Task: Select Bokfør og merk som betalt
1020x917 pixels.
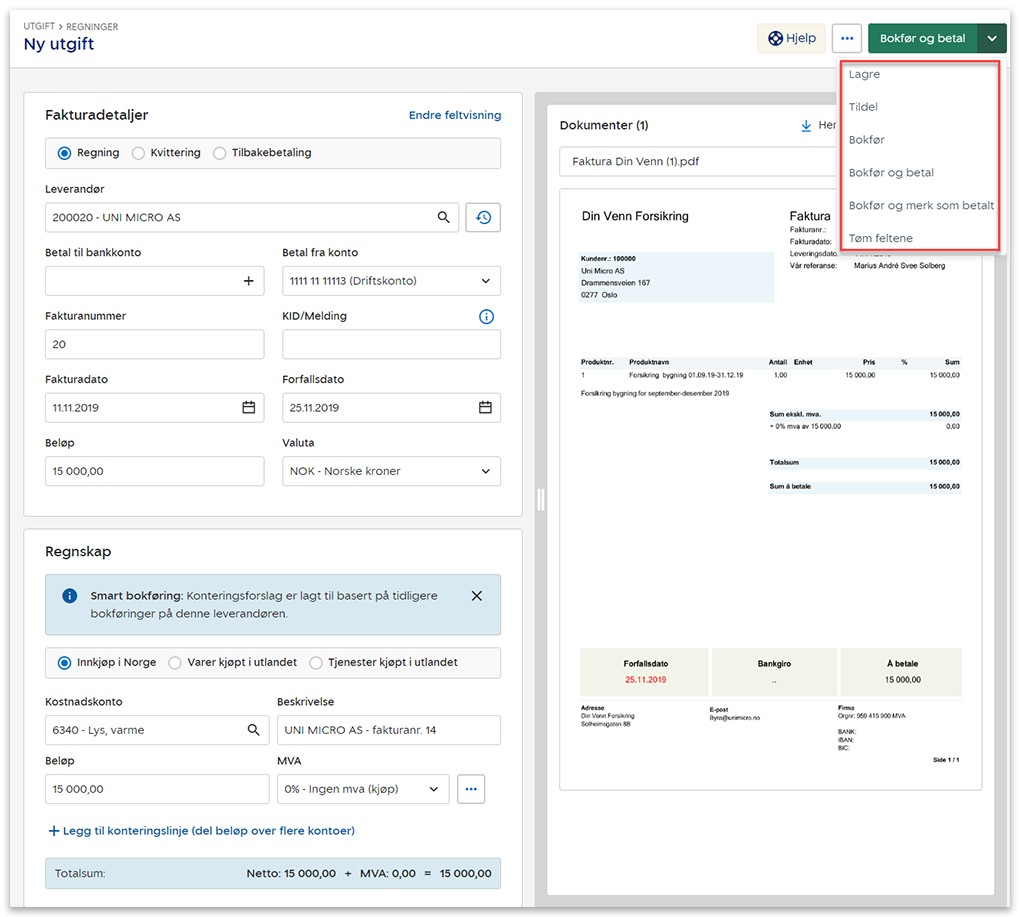Action: click(920, 205)
